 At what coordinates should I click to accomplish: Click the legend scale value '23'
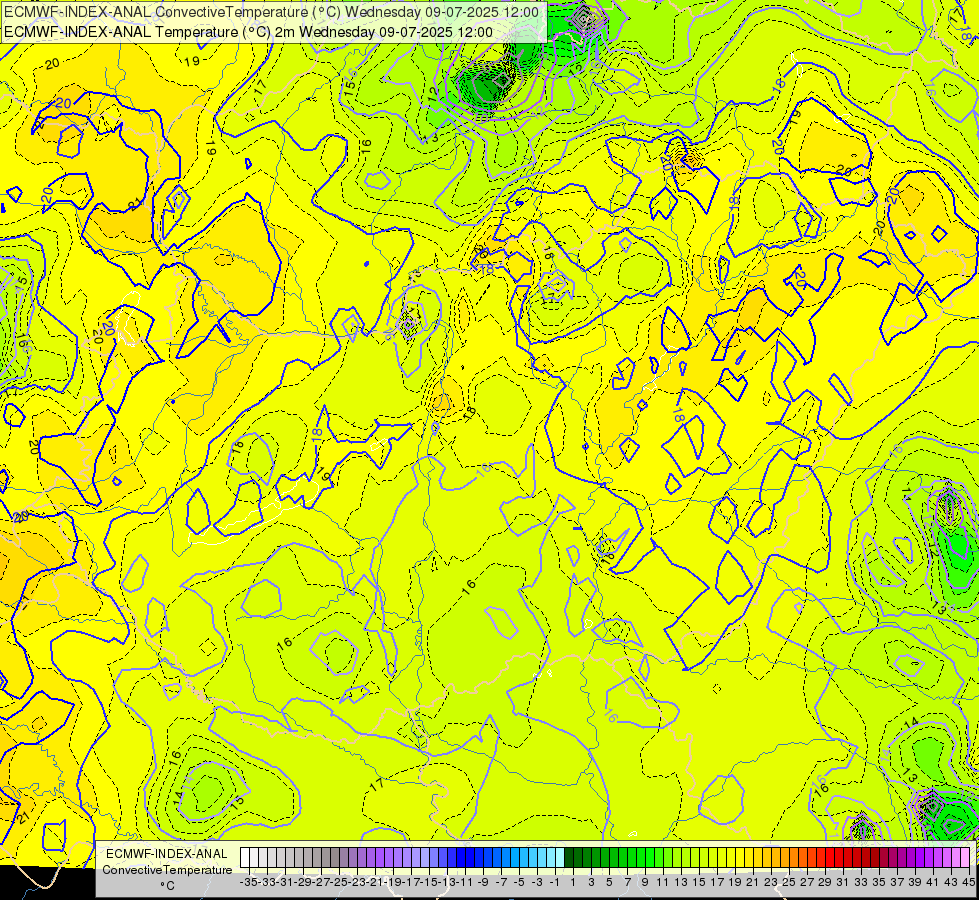pyautogui.click(x=772, y=882)
